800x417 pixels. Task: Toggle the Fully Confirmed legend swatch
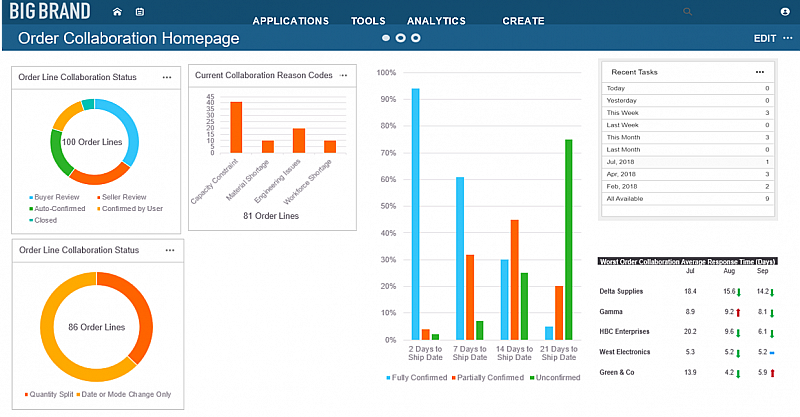(389, 377)
